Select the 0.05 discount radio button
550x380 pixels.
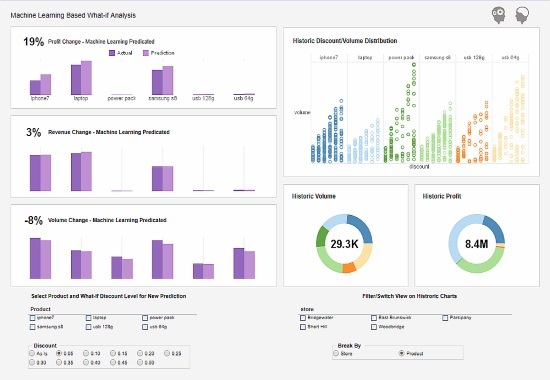59,353
